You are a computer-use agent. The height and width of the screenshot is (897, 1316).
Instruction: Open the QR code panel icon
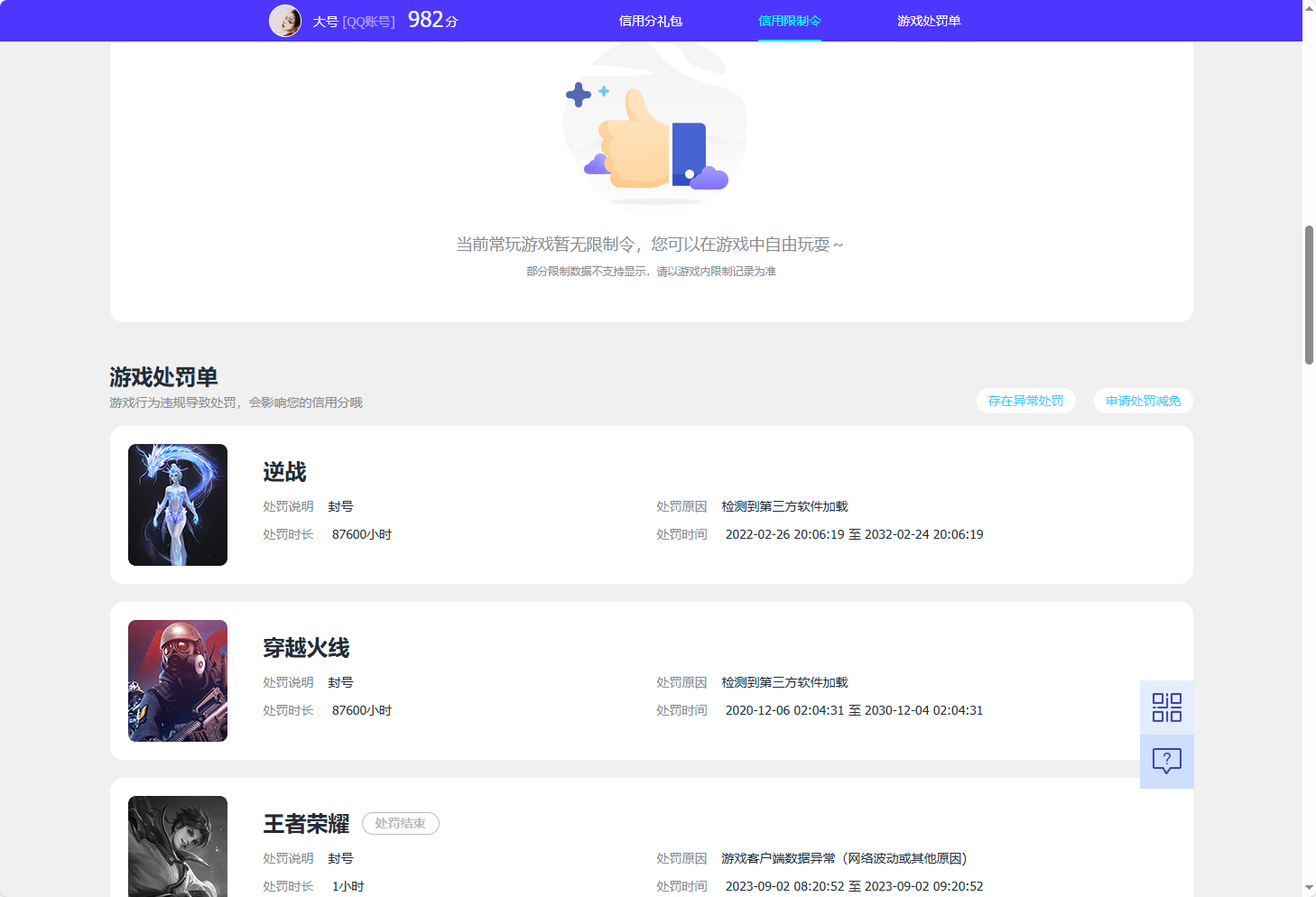1166,707
